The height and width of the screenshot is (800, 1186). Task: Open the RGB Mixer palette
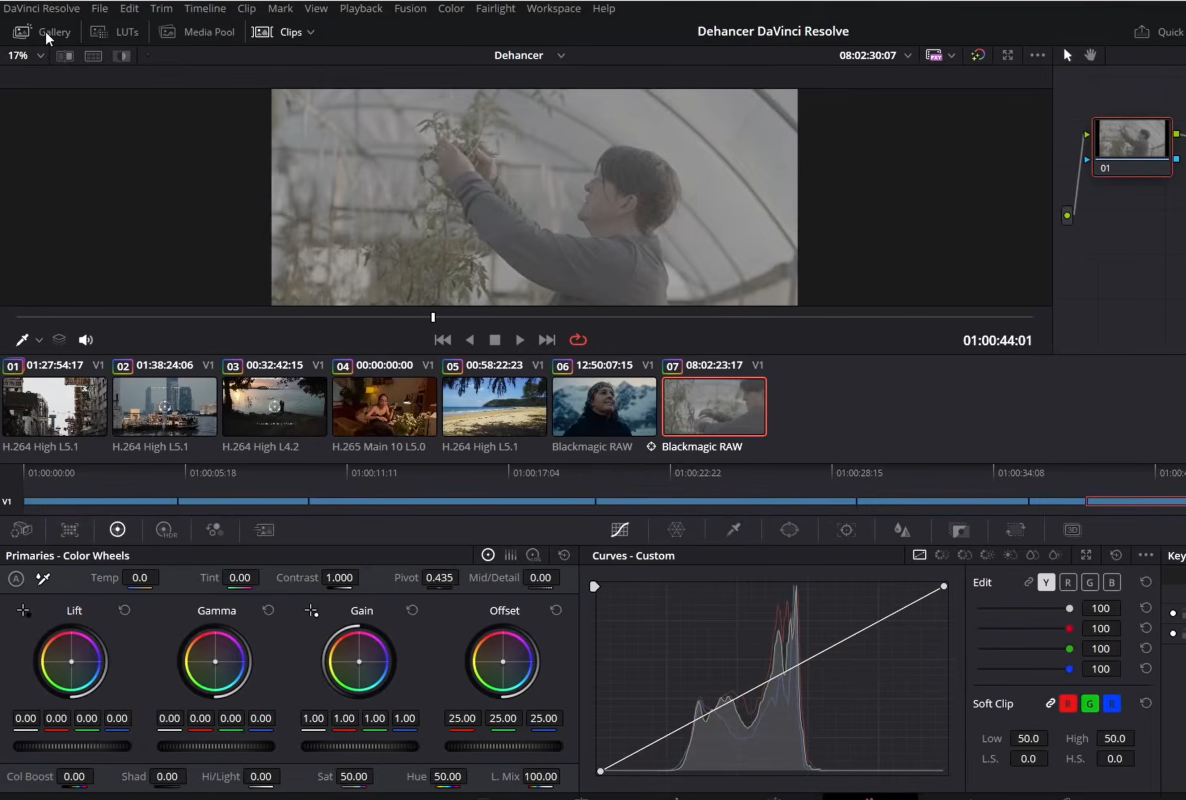pos(215,530)
